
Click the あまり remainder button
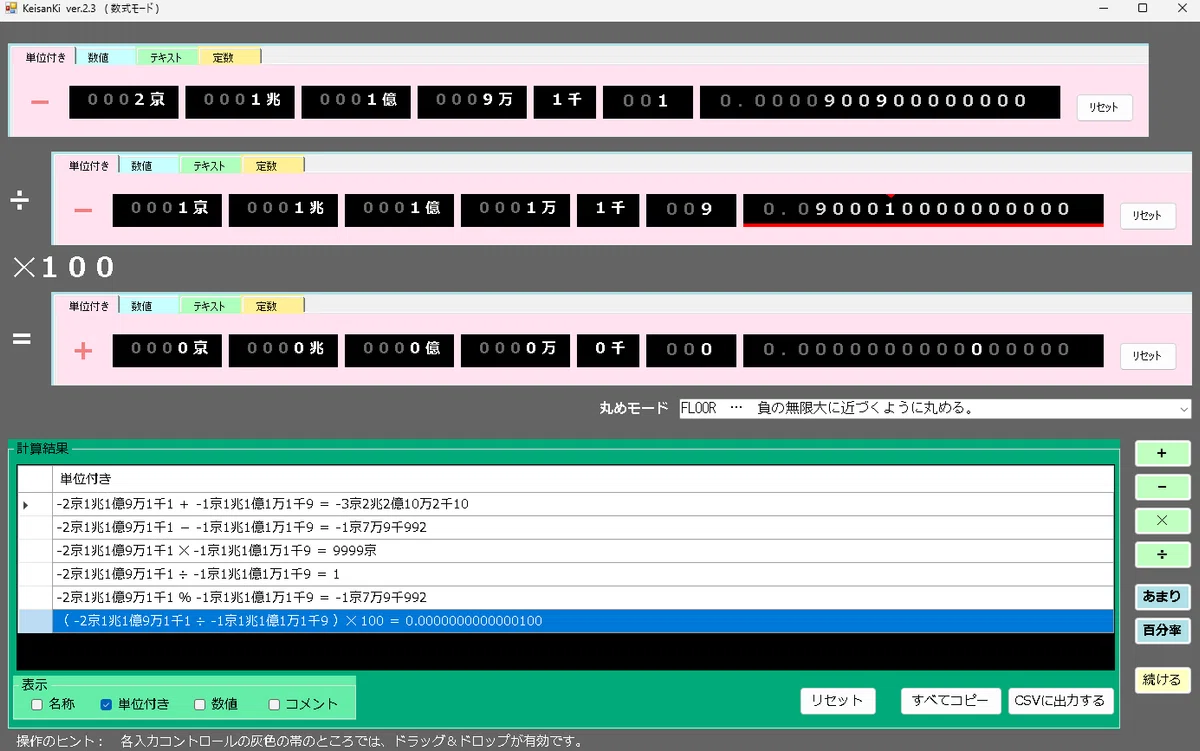[1162, 597]
